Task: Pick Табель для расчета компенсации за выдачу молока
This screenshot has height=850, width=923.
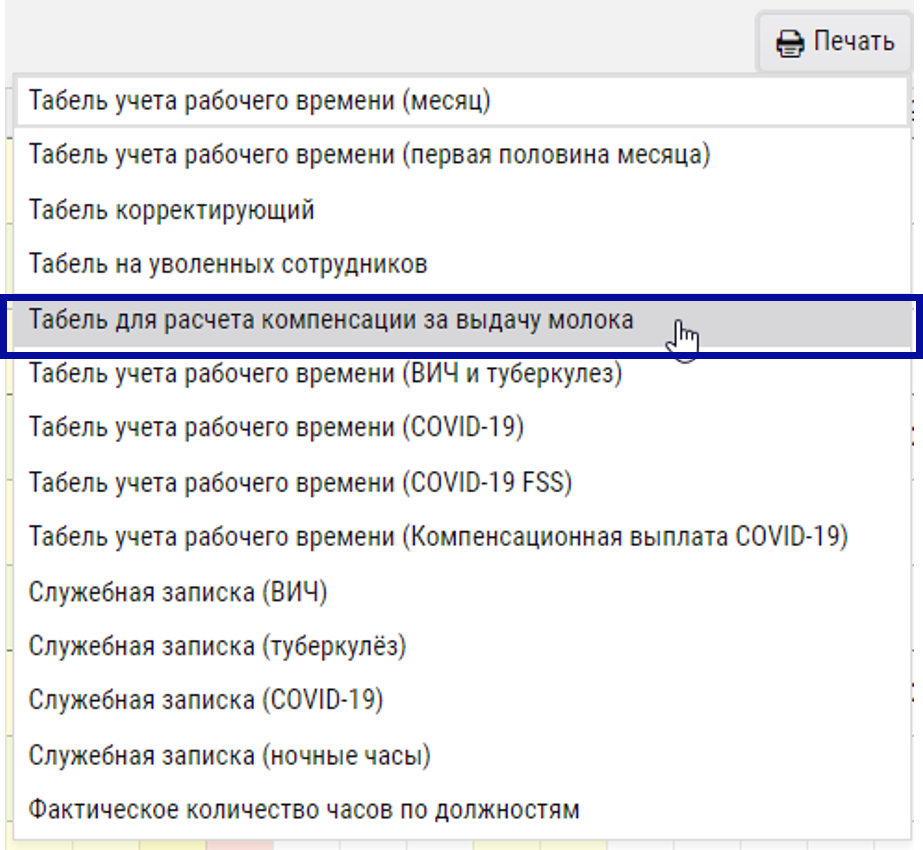Action: coord(331,320)
